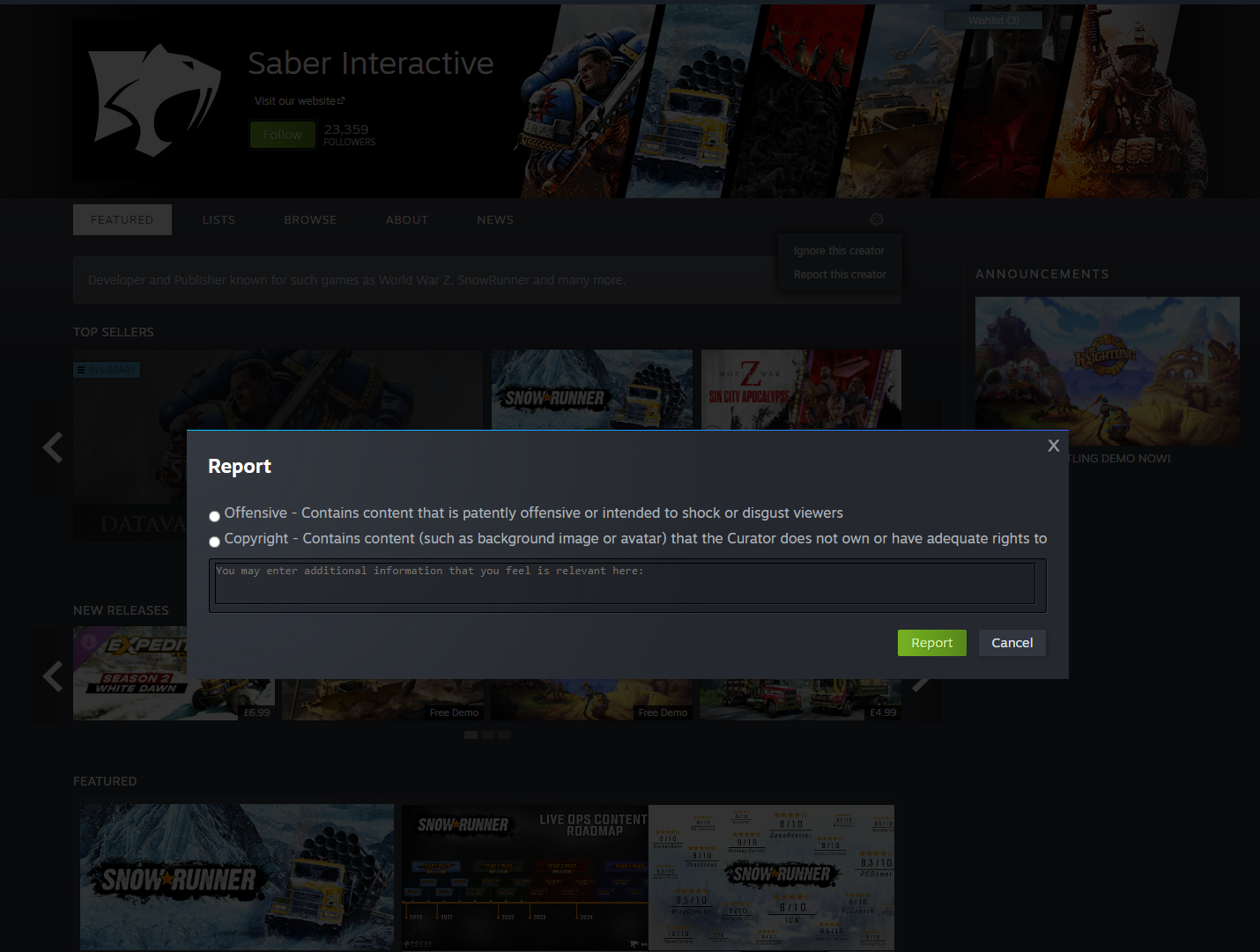Open the SnowRunner review scores image
Image resolution: width=1260 pixels, height=952 pixels.
coord(771,877)
